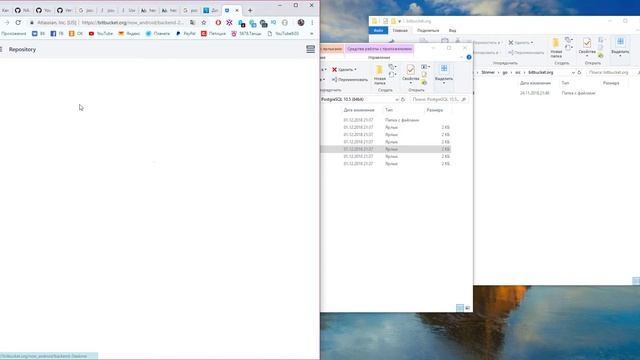Screen dimensions: 640x360
Task: Open Chrome's three-dot menu
Action: coord(312,22)
